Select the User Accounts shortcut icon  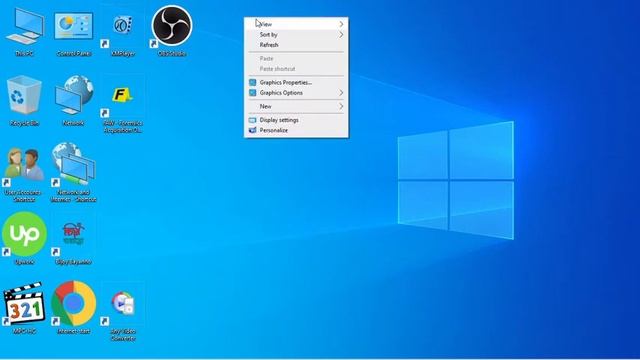[x=24, y=164]
